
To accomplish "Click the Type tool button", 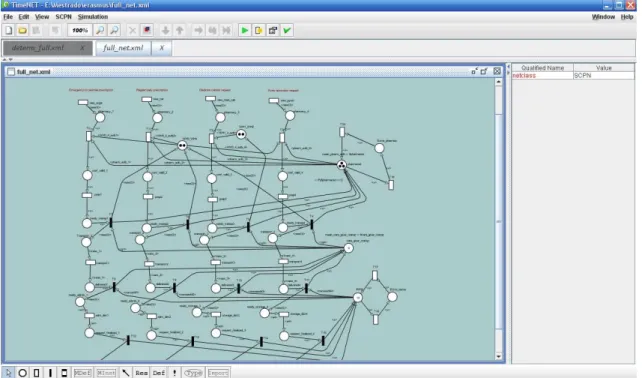I will click(193, 373).
